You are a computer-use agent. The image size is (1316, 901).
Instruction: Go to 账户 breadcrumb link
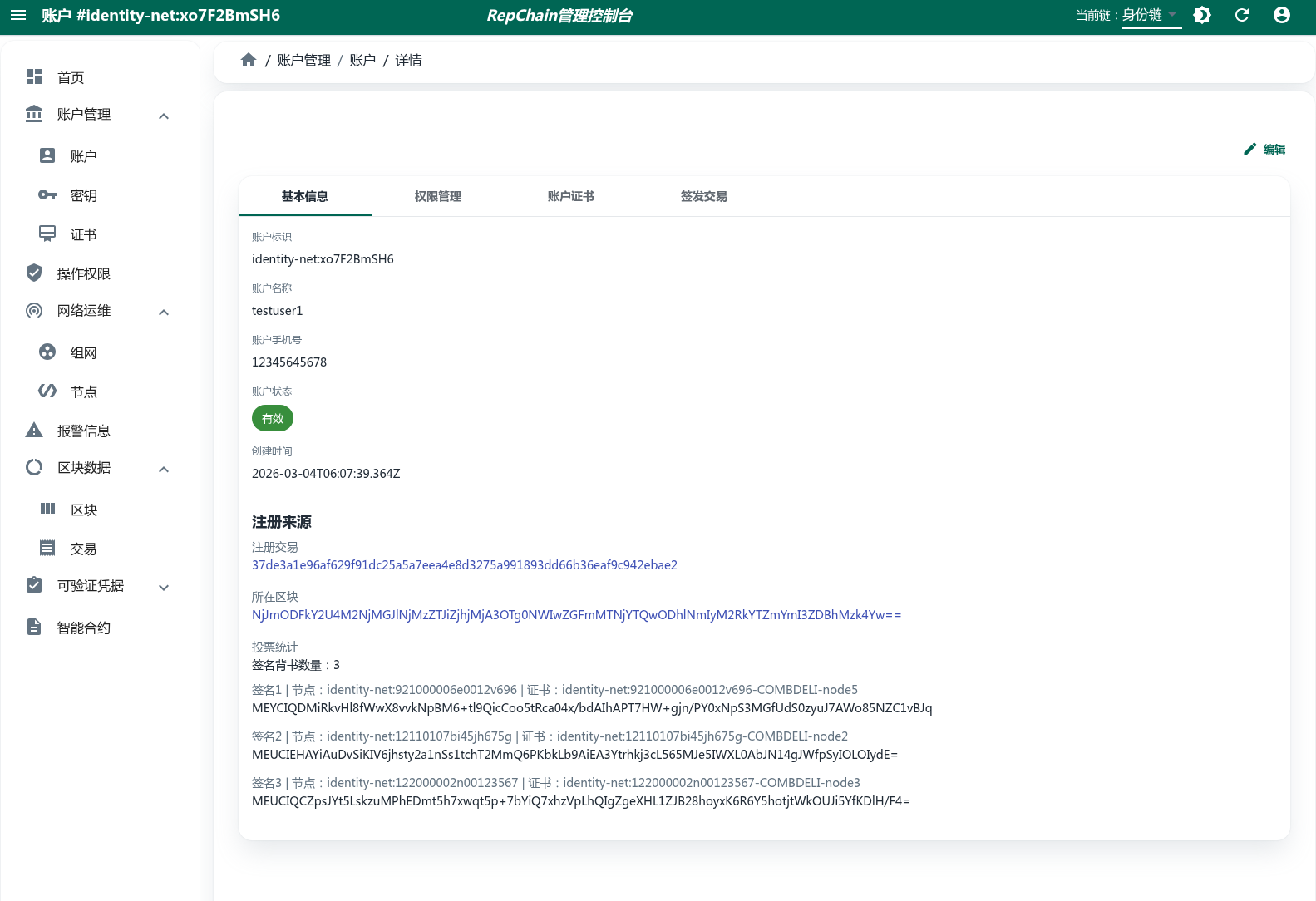tap(362, 61)
